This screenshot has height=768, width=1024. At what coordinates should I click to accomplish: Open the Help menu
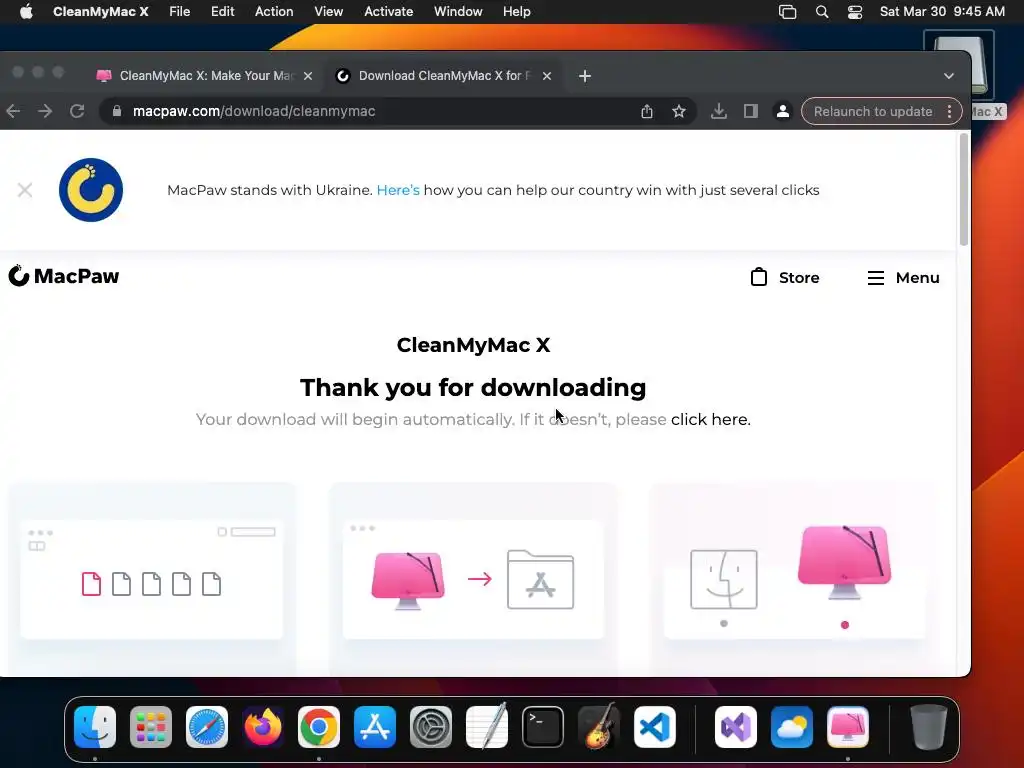tap(517, 12)
